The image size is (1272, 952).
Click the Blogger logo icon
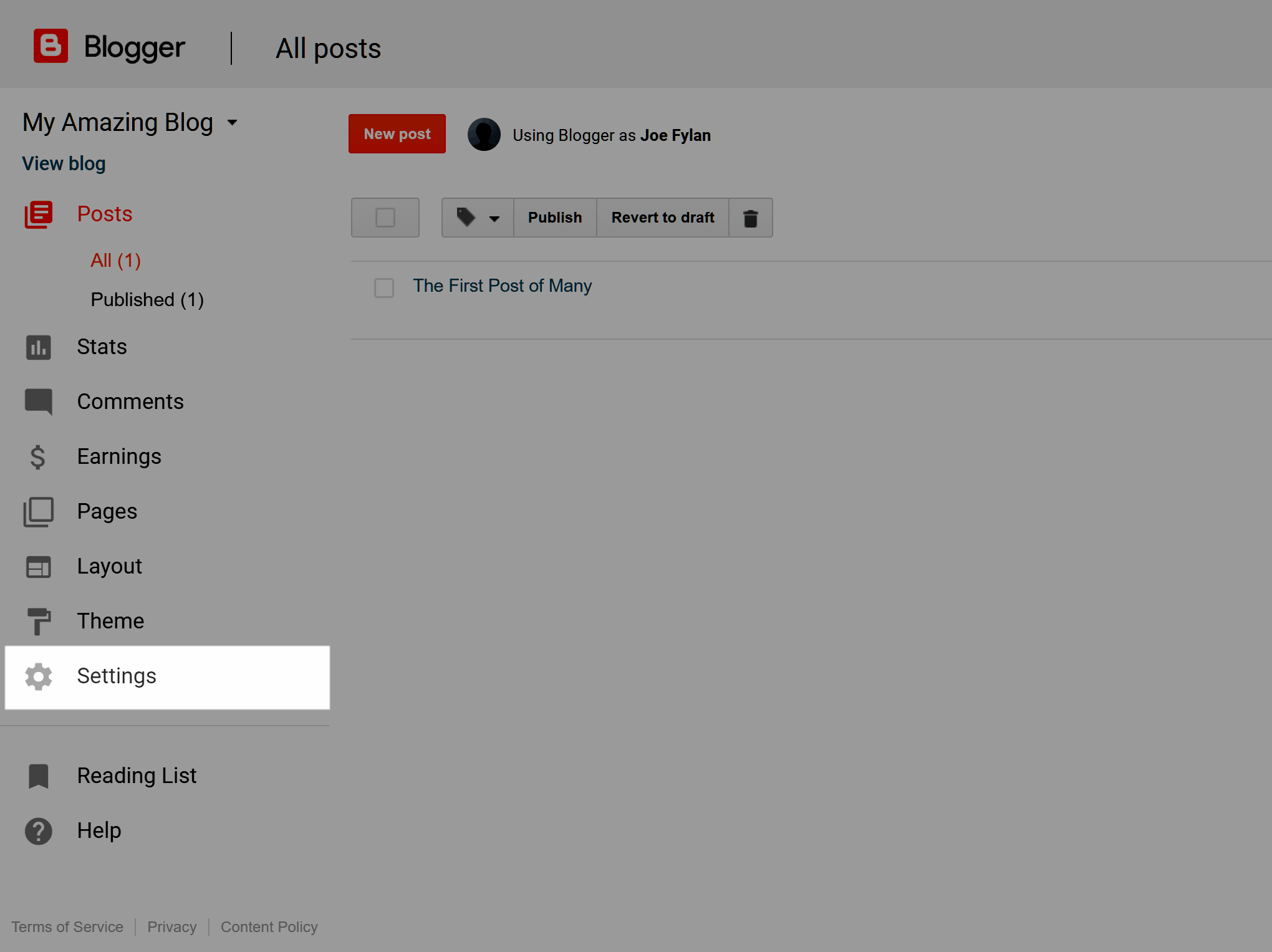pos(51,46)
